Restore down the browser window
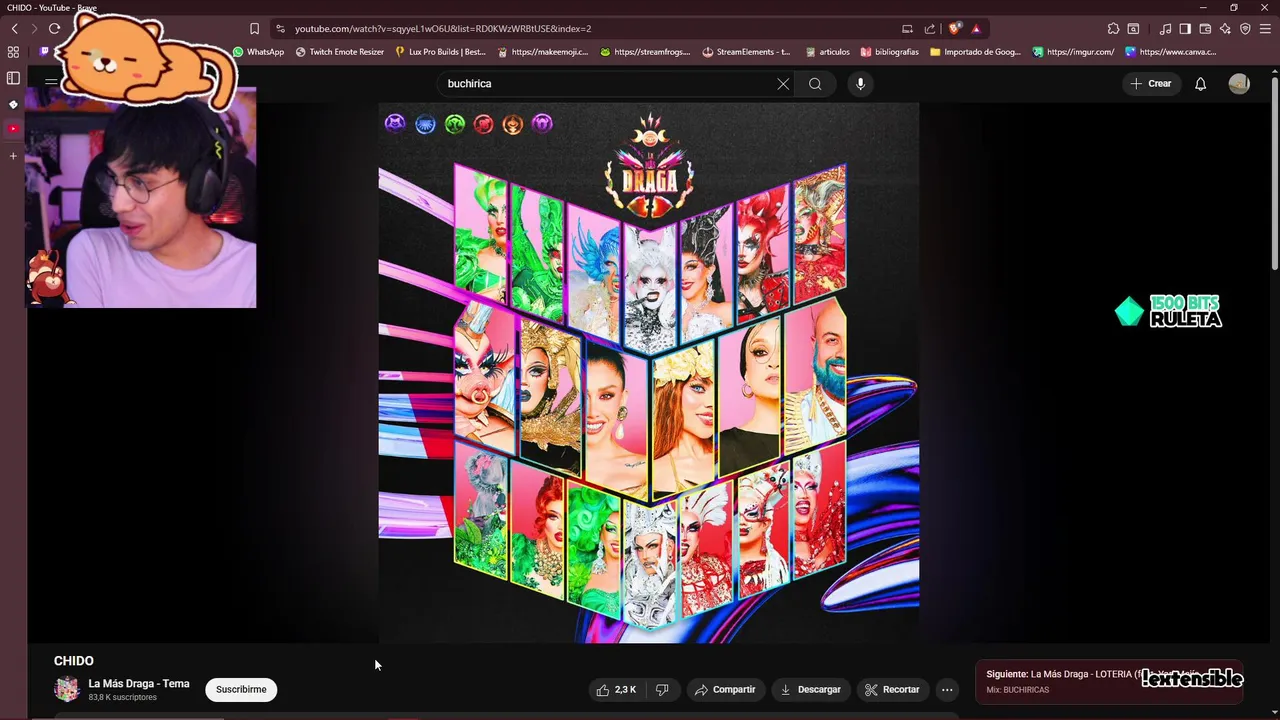The width and height of the screenshot is (1280, 720). 1234,7
